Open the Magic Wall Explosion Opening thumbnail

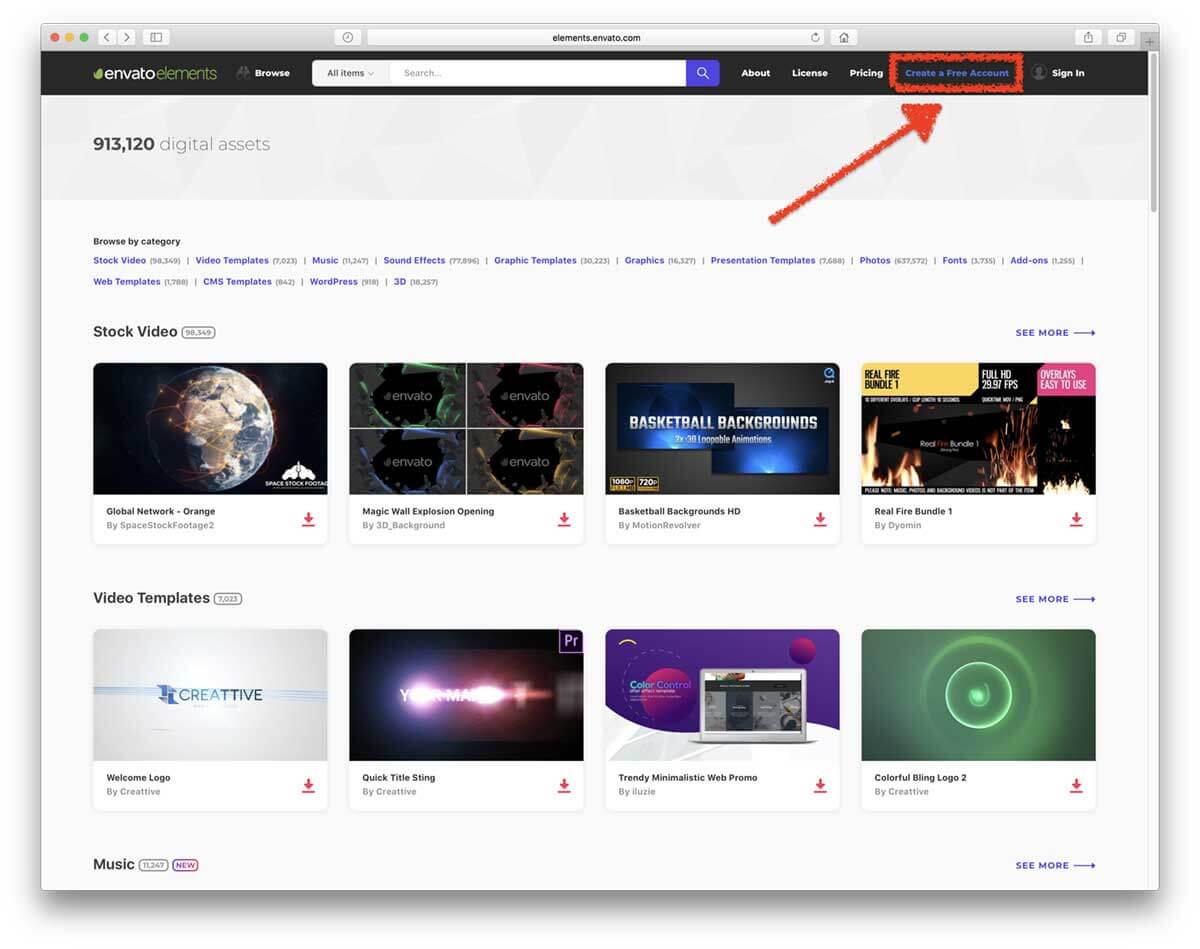pyautogui.click(x=466, y=429)
